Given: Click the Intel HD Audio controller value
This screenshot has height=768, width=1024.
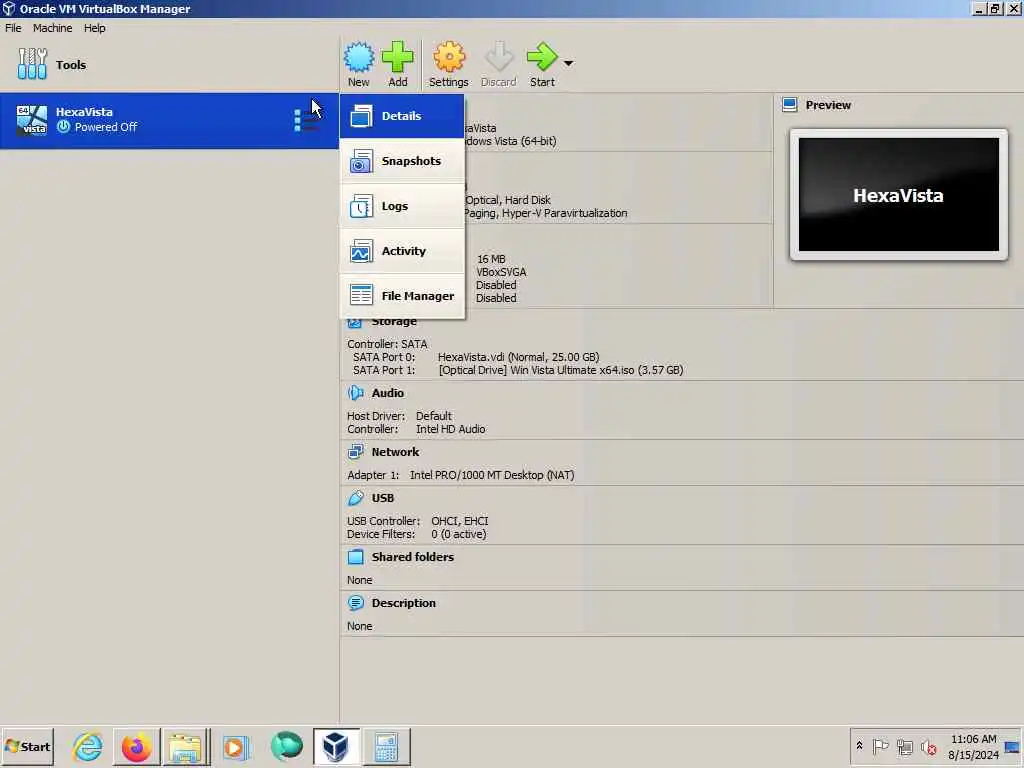Looking at the screenshot, I should coord(451,429).
